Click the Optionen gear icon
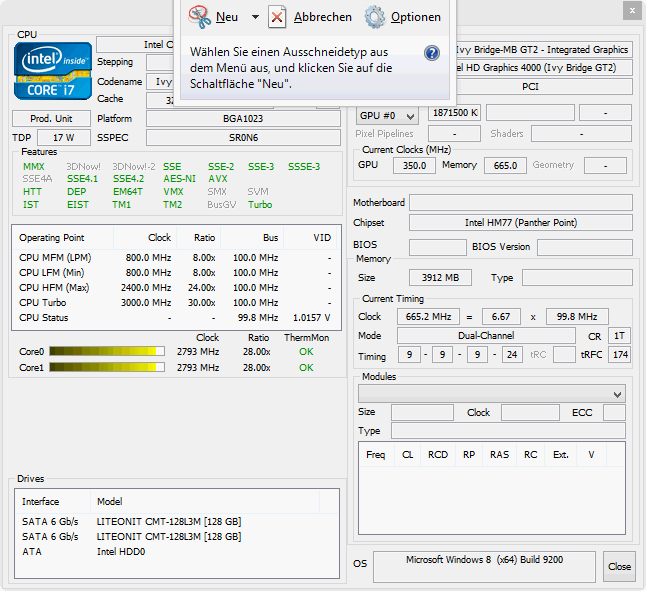646x591 pixels. point(375,17)
